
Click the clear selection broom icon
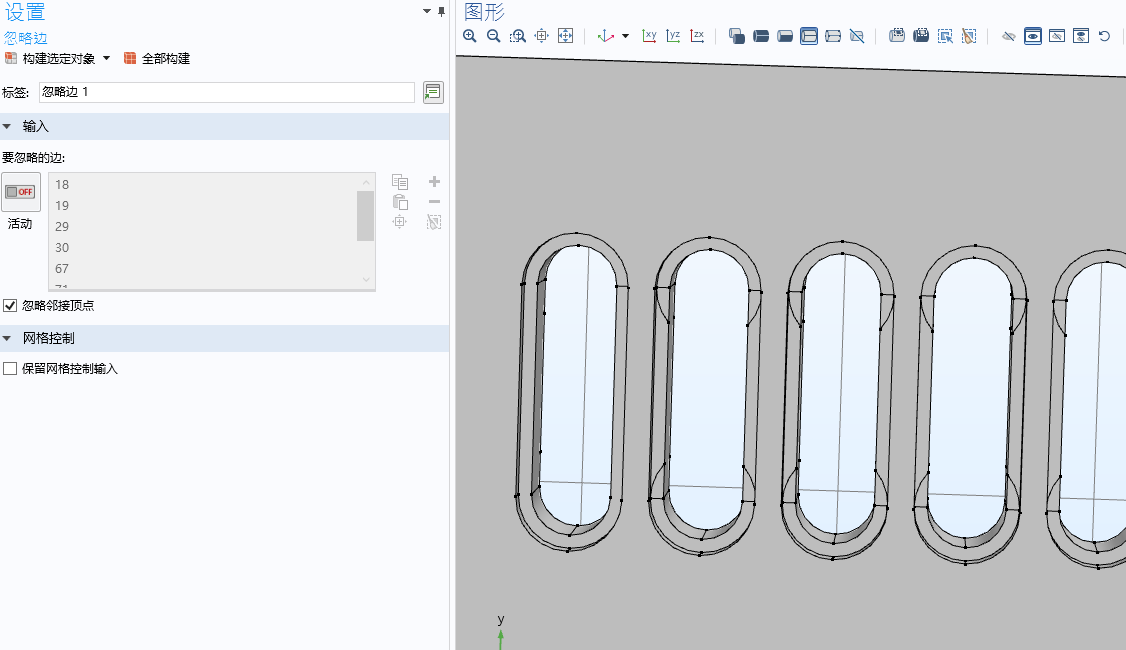[x=969, y=36]
